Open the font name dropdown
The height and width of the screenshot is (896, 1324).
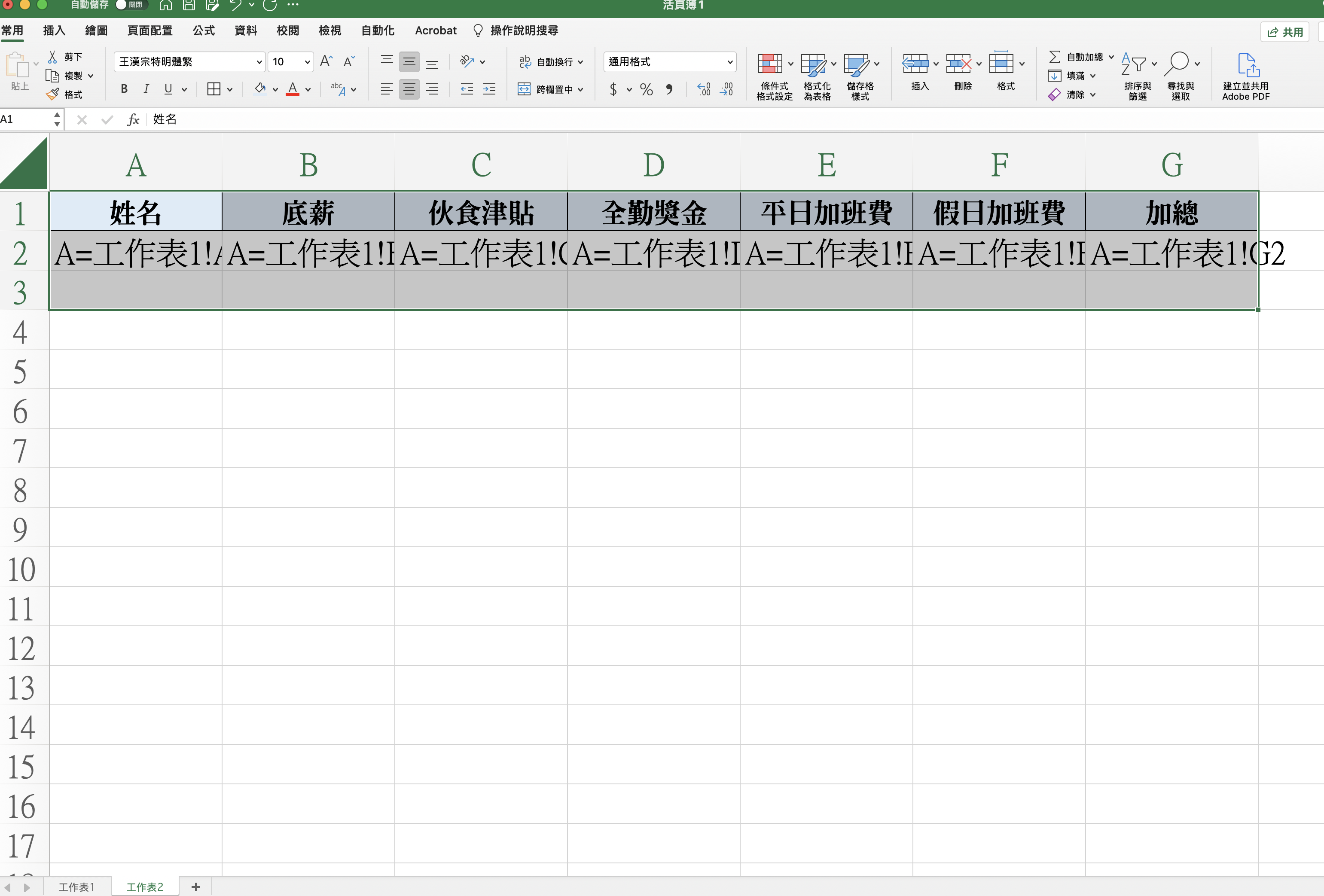tap(259, 62)
